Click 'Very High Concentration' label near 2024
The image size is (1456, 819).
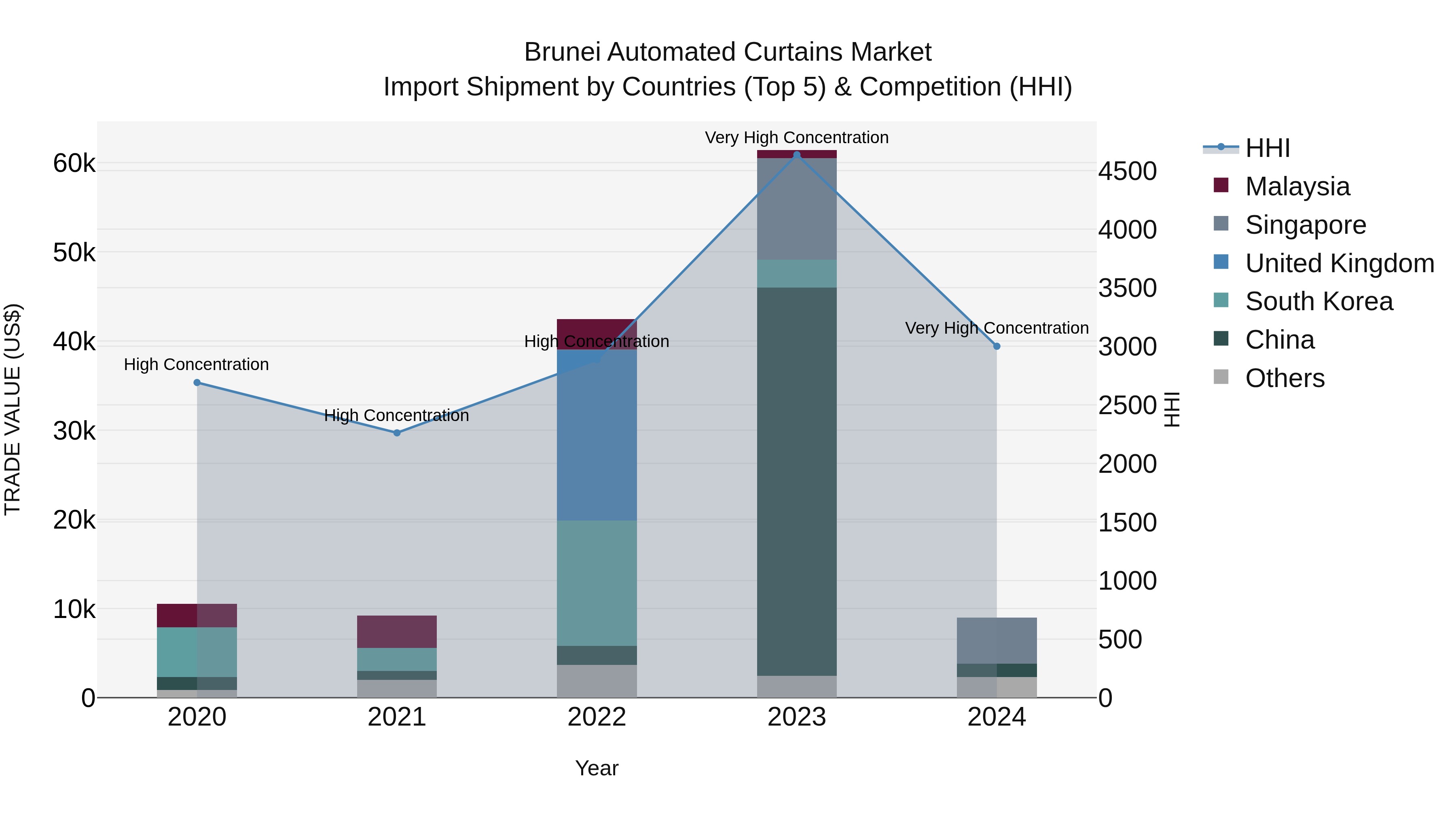[997, 328]
